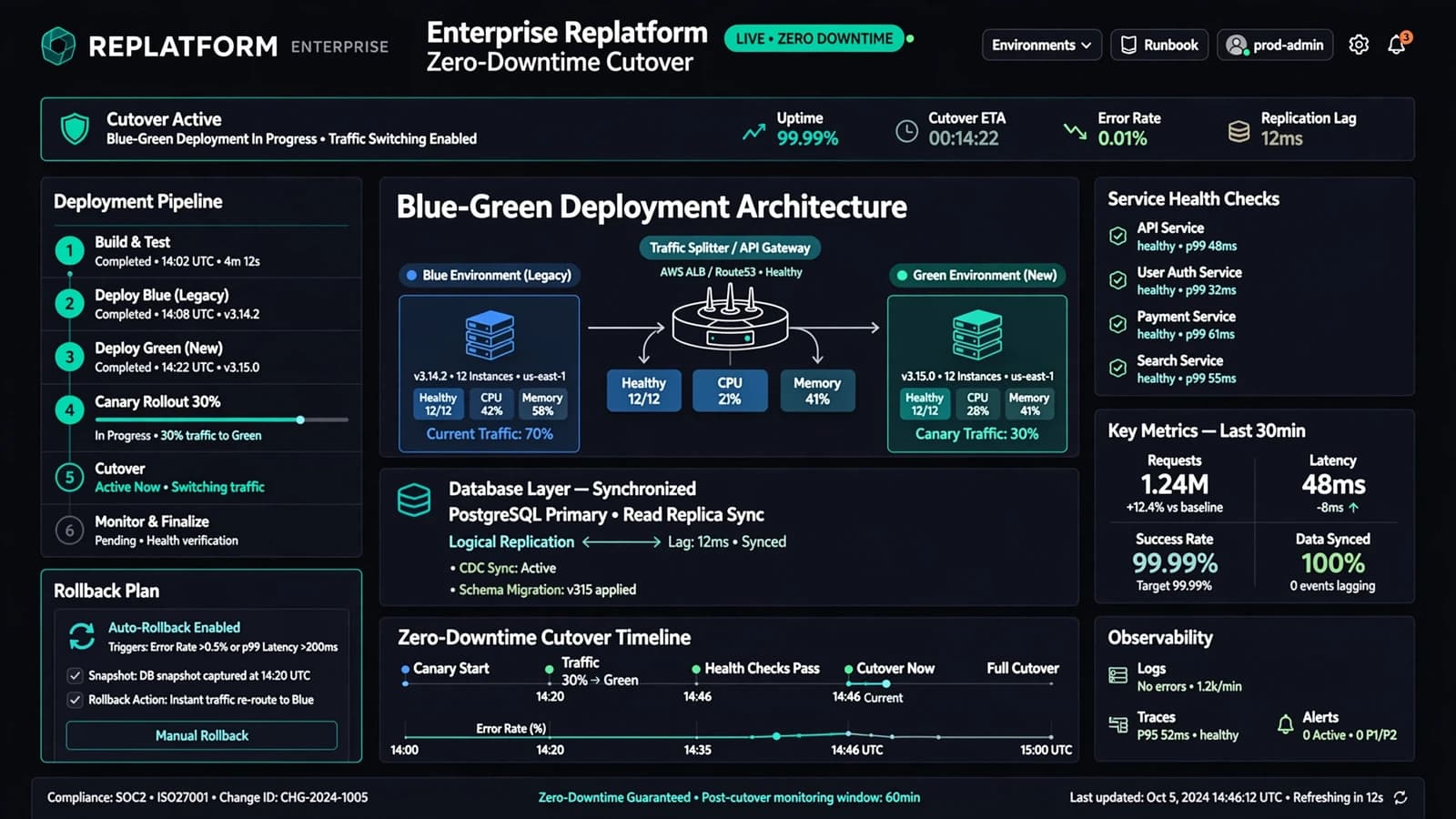
Task: Click the Traffic 30% → Green timeline marker
Action: click(549, 669)
